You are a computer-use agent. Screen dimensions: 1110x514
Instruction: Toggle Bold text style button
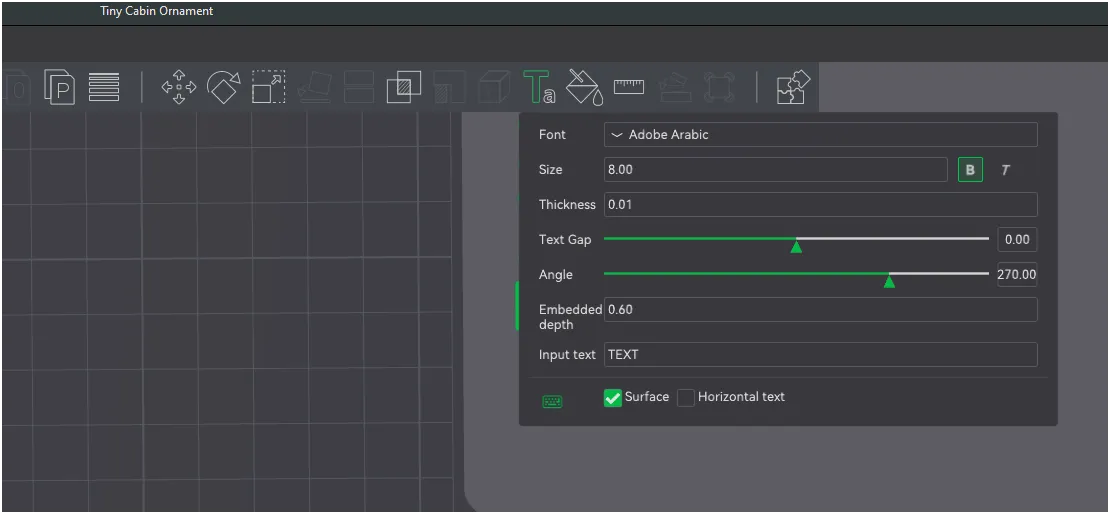(971, 170)
